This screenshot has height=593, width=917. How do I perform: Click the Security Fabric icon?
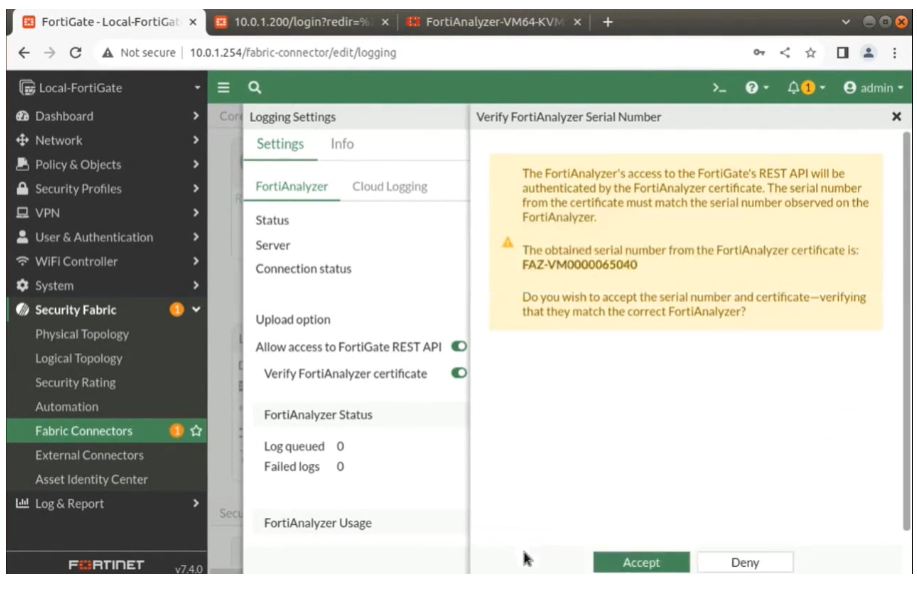[x=22, y=309]
